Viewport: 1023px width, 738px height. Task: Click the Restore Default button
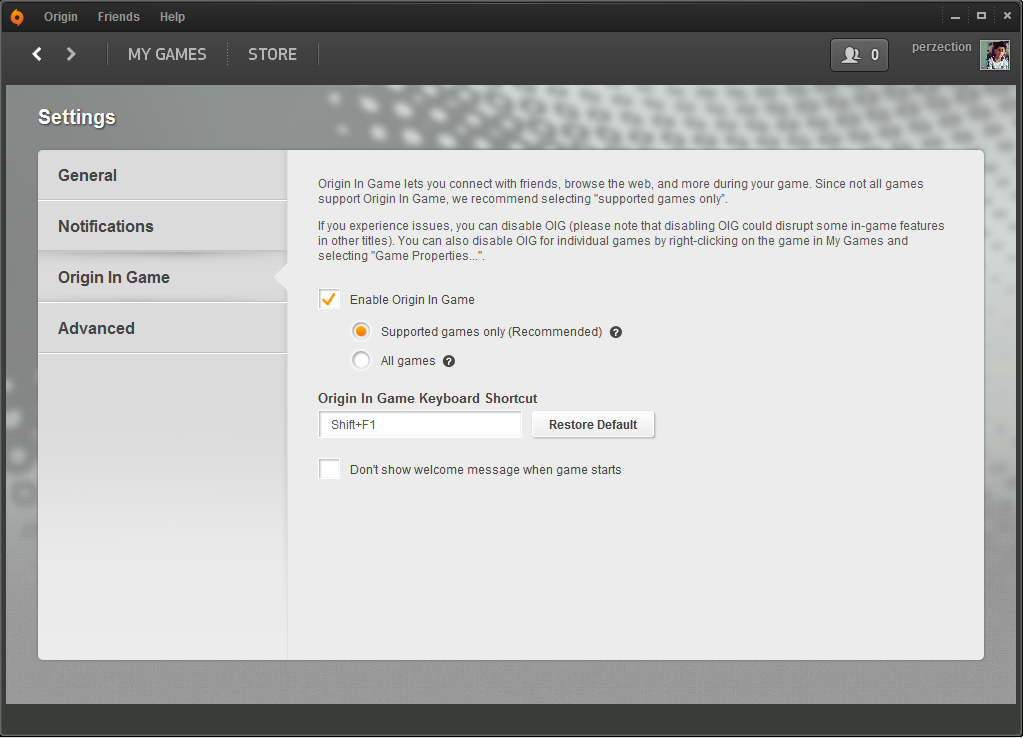point(593,424)
